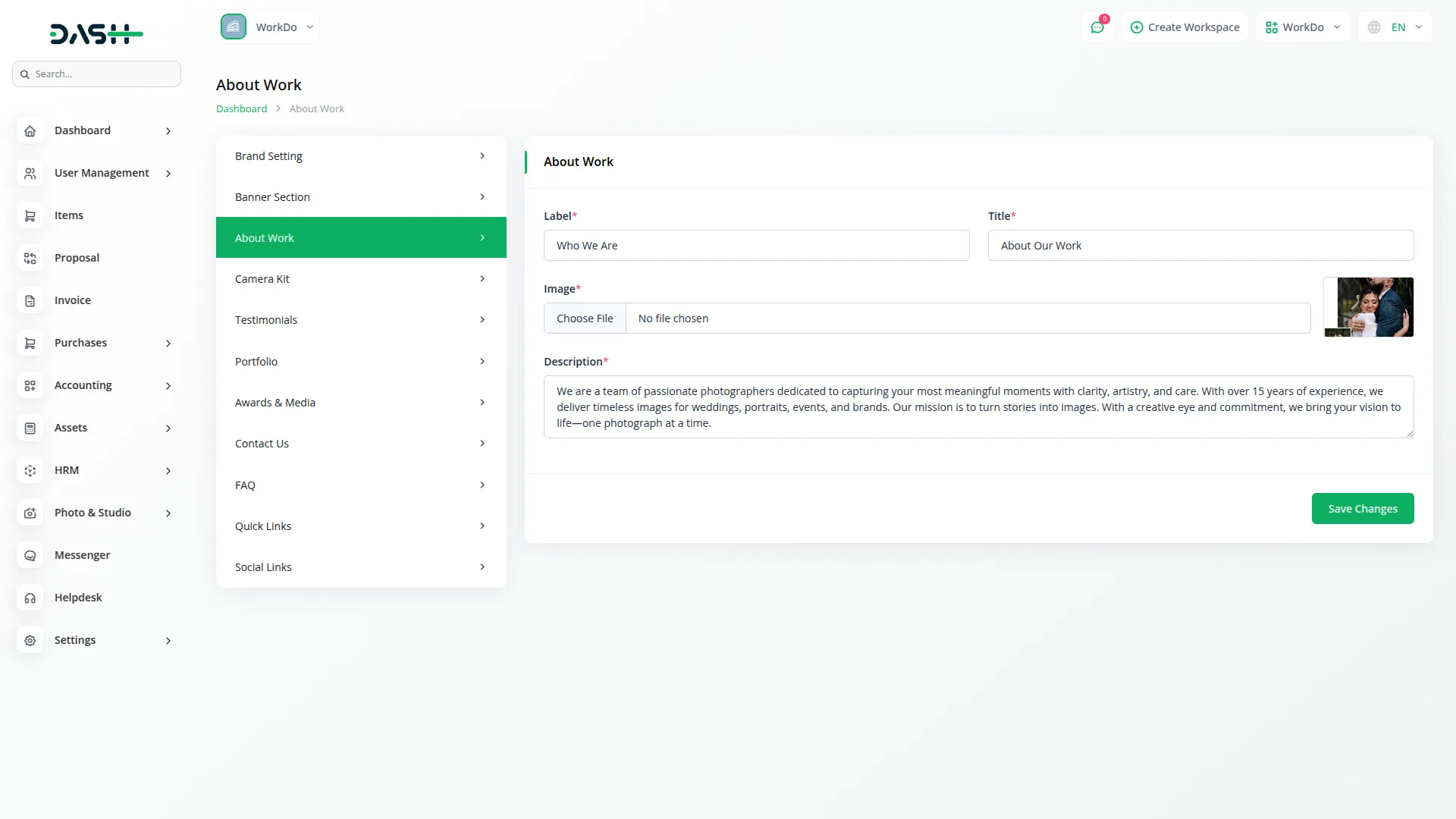Click the Dashboard home icon

(30, 131)
